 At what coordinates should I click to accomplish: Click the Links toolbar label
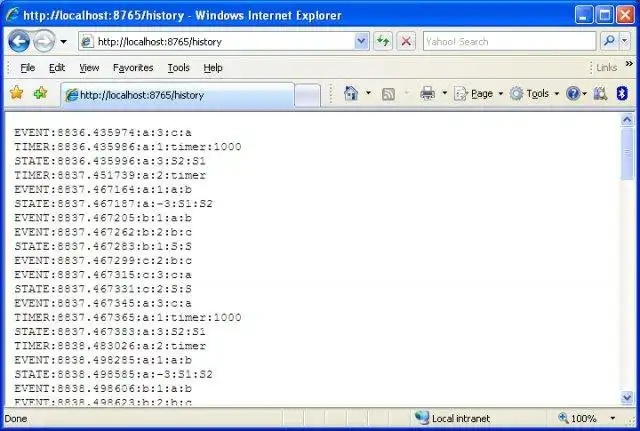click(607, 68)
